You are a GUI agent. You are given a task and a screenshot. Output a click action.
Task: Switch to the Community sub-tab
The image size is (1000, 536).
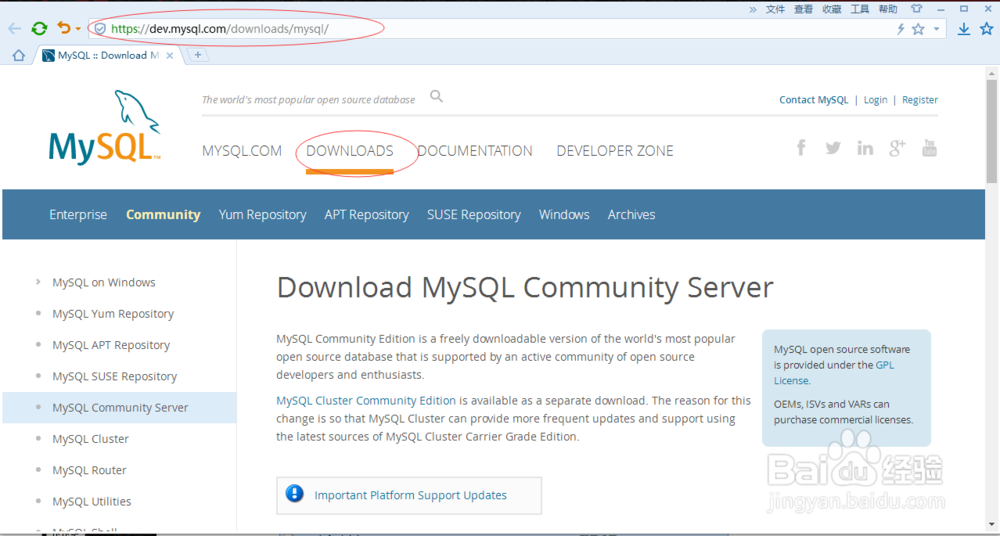(163, 214)
